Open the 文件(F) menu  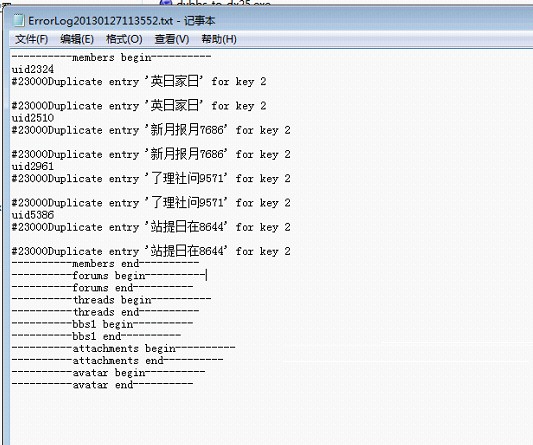click(31, 39)
